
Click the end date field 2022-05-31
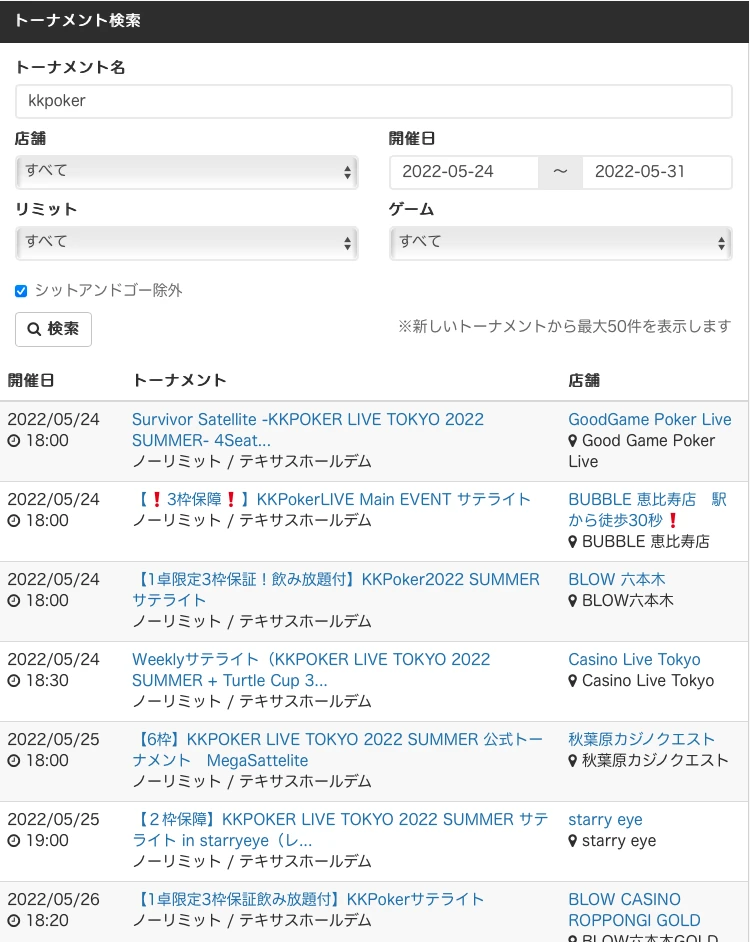(657, 172)
